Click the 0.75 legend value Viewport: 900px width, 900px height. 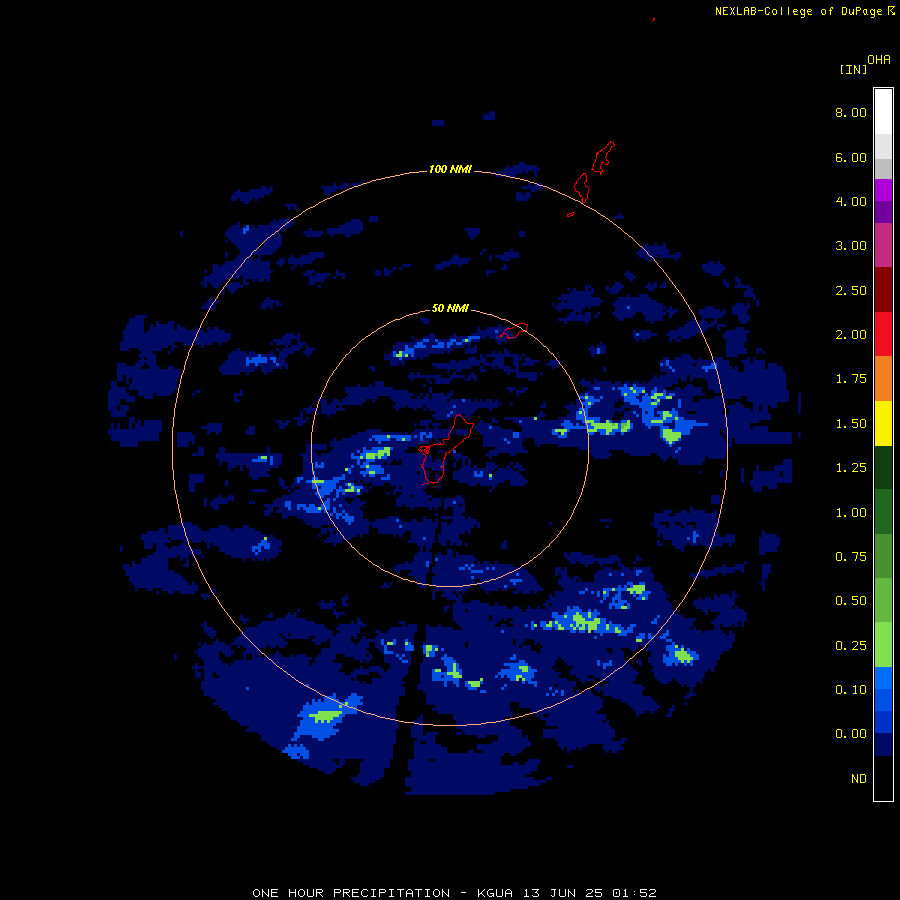click(x=851, y=557)
